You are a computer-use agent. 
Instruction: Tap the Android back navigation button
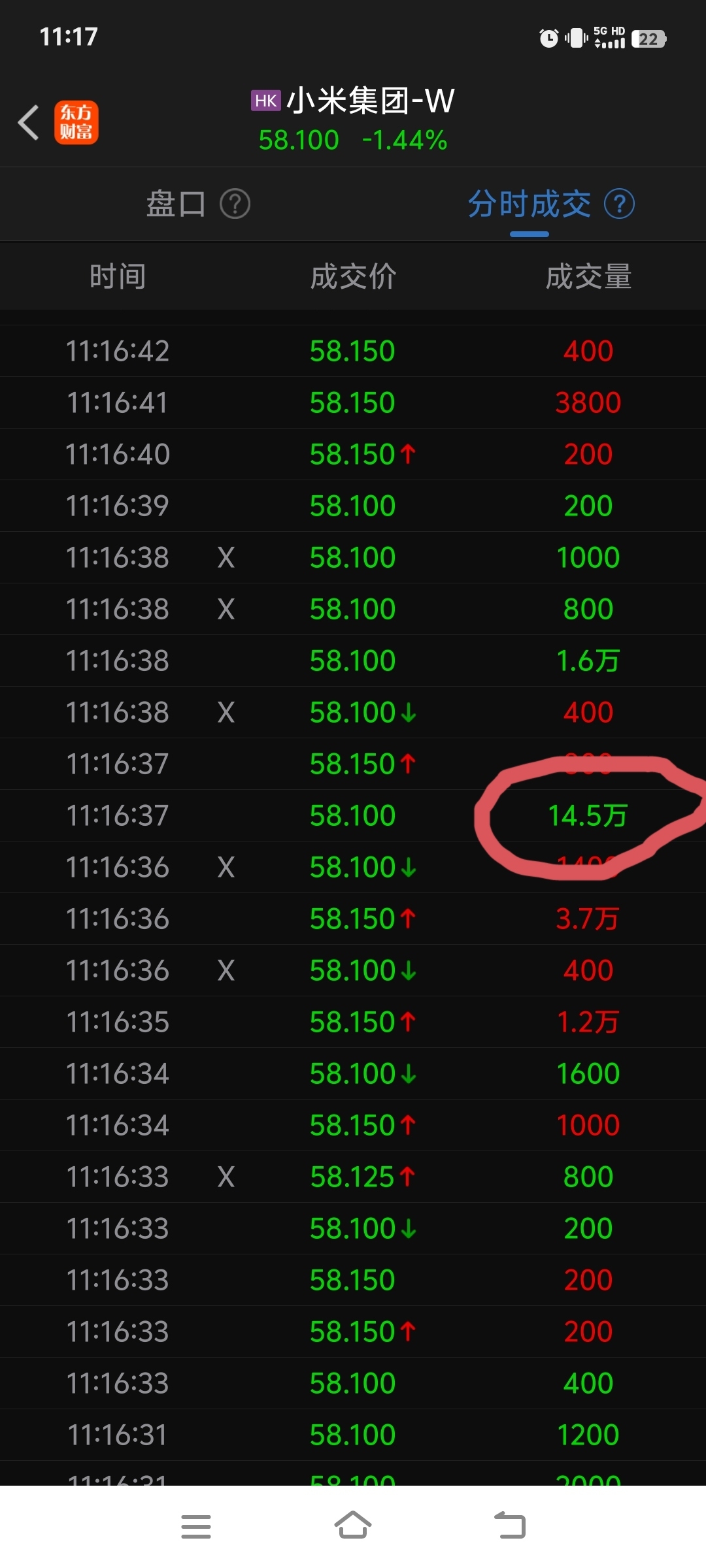tap(510, 1525)
